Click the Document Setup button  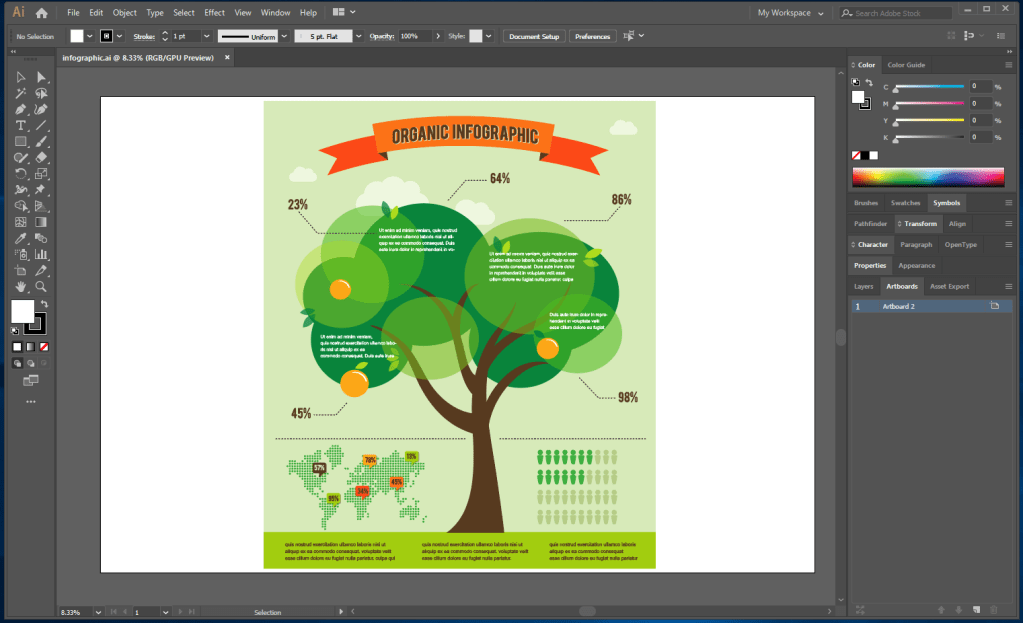(533, 36)
